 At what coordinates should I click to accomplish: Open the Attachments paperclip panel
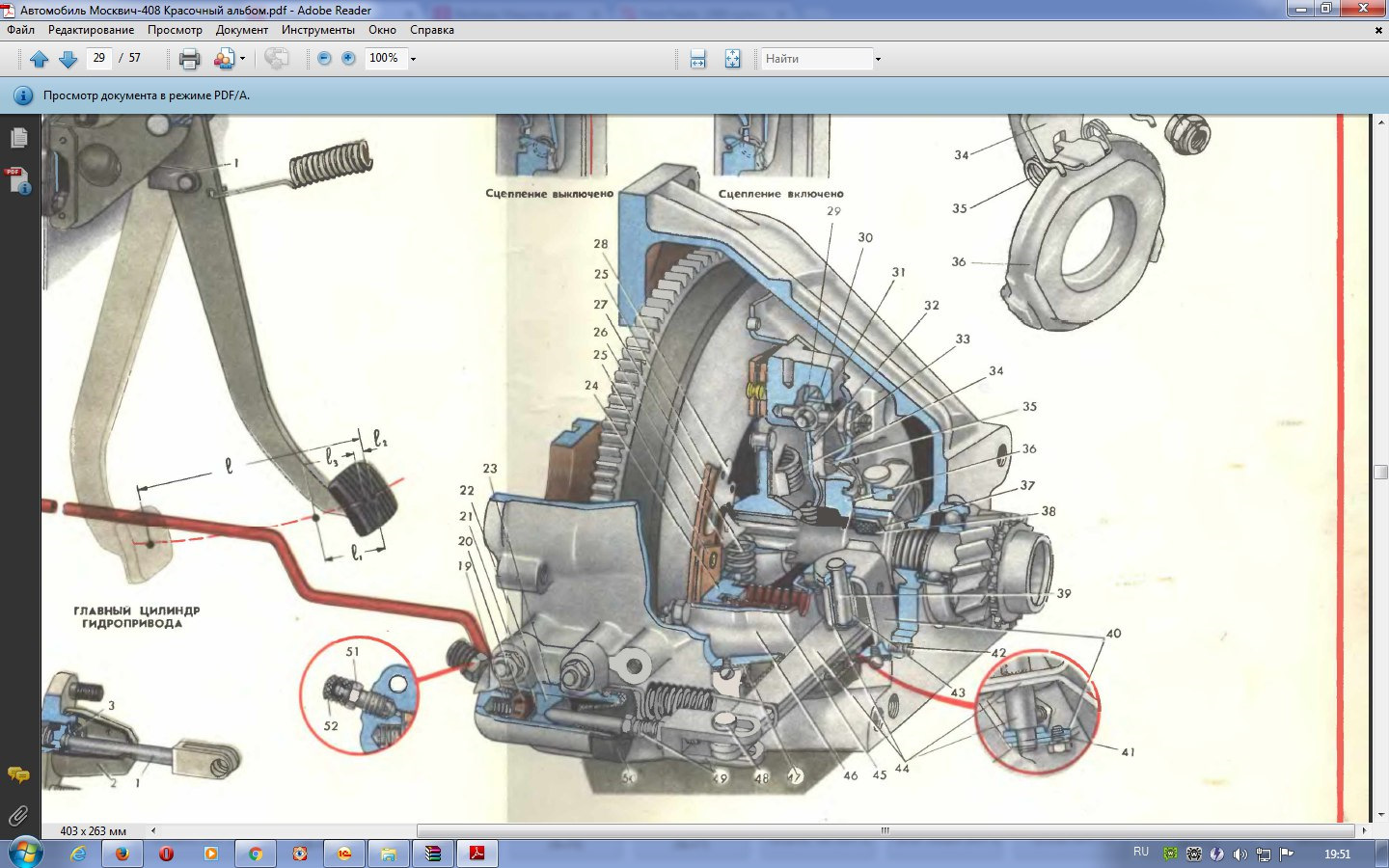(18, 816)
